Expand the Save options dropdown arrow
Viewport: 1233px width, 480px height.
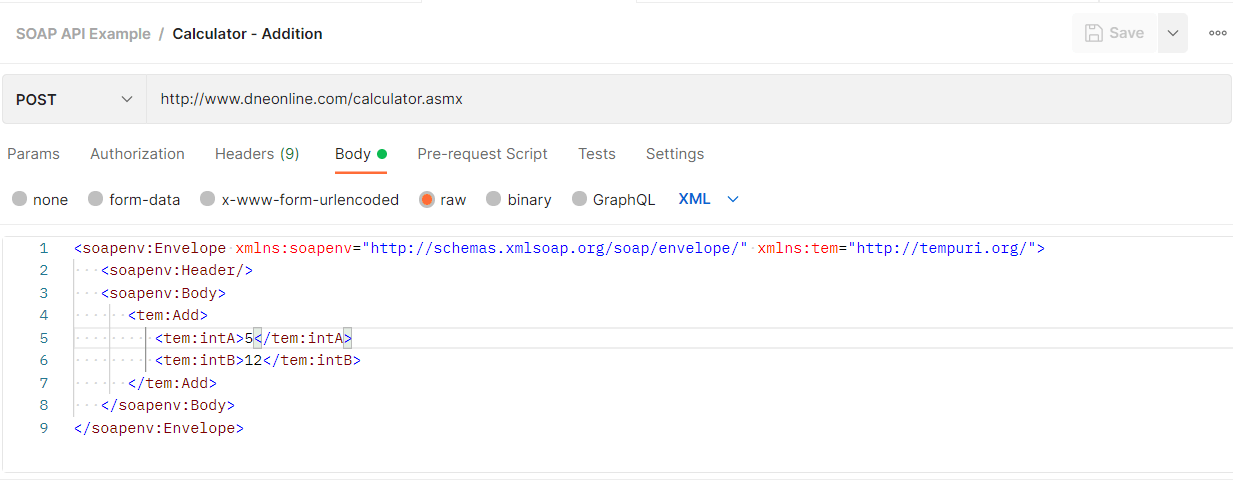[1173, 33]
